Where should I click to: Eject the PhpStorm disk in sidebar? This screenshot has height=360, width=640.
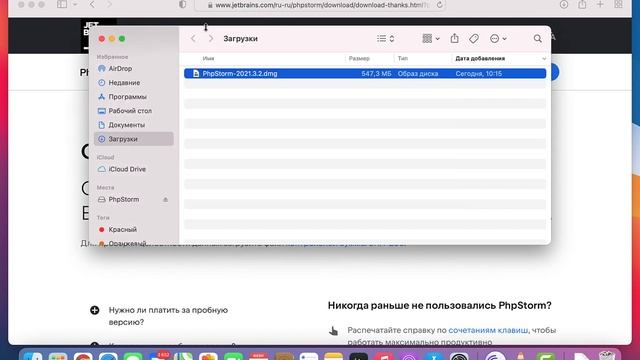click(x=165, y=200)
